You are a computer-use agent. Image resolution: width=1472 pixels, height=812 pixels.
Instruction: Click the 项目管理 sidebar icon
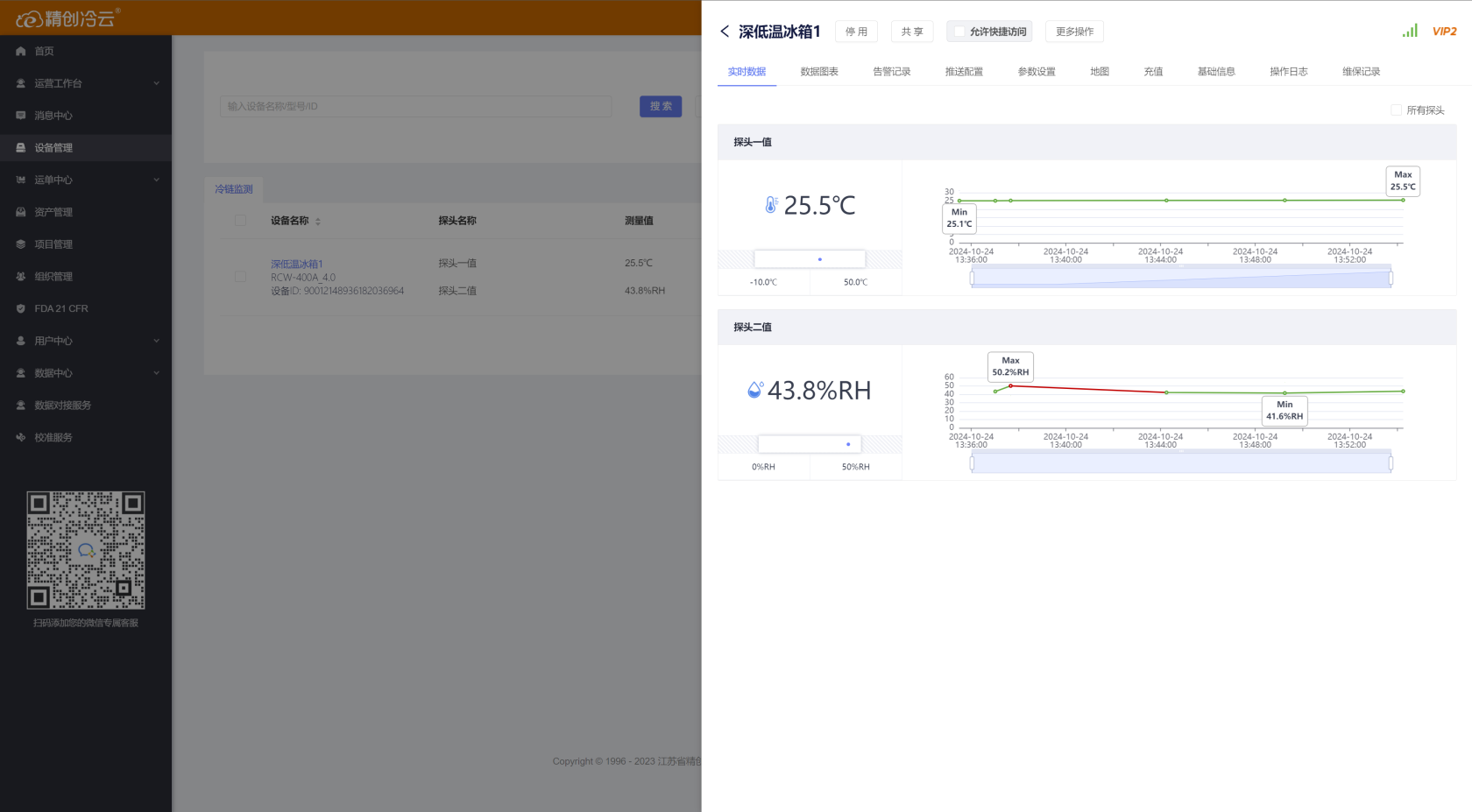pyautogui.click(x=21, y=244)
